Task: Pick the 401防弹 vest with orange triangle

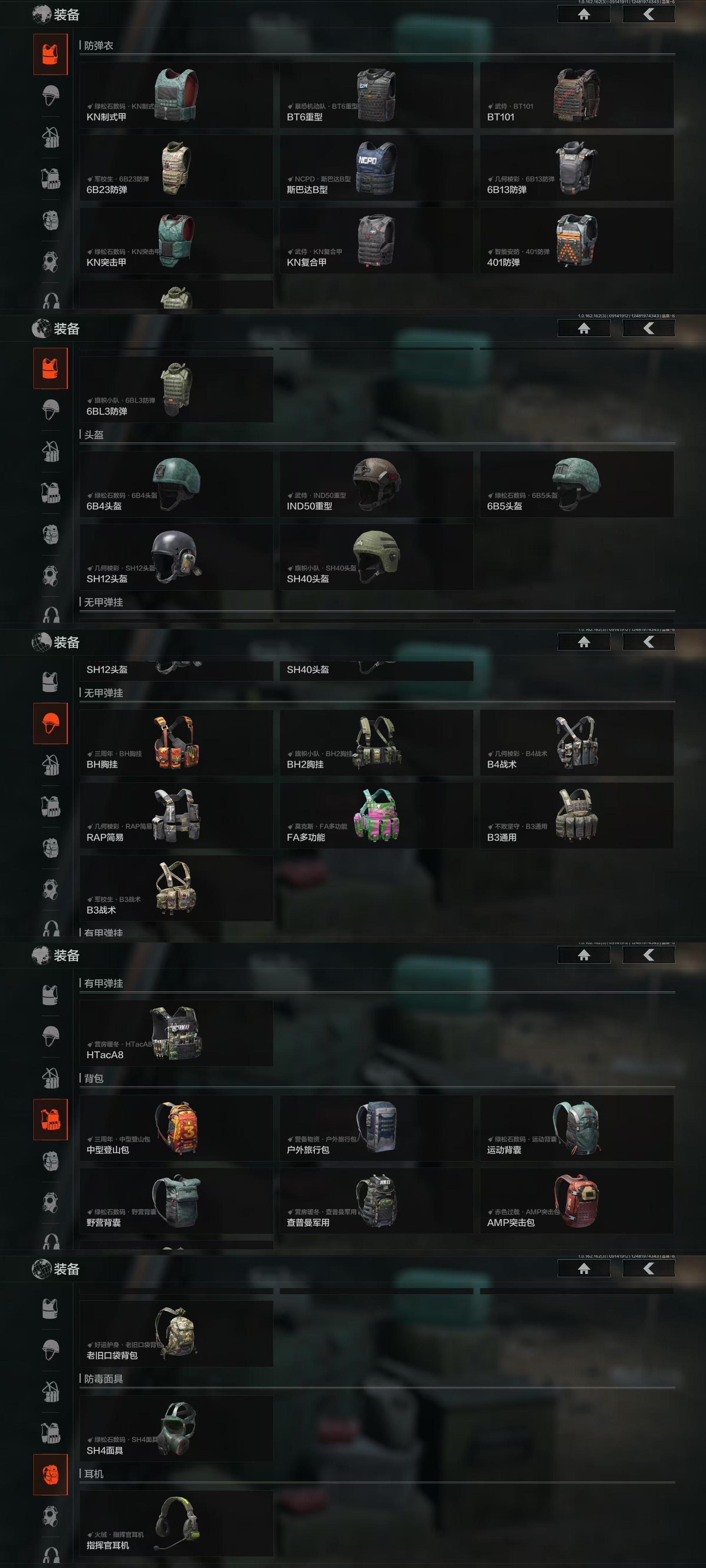Action: [576, 240]
